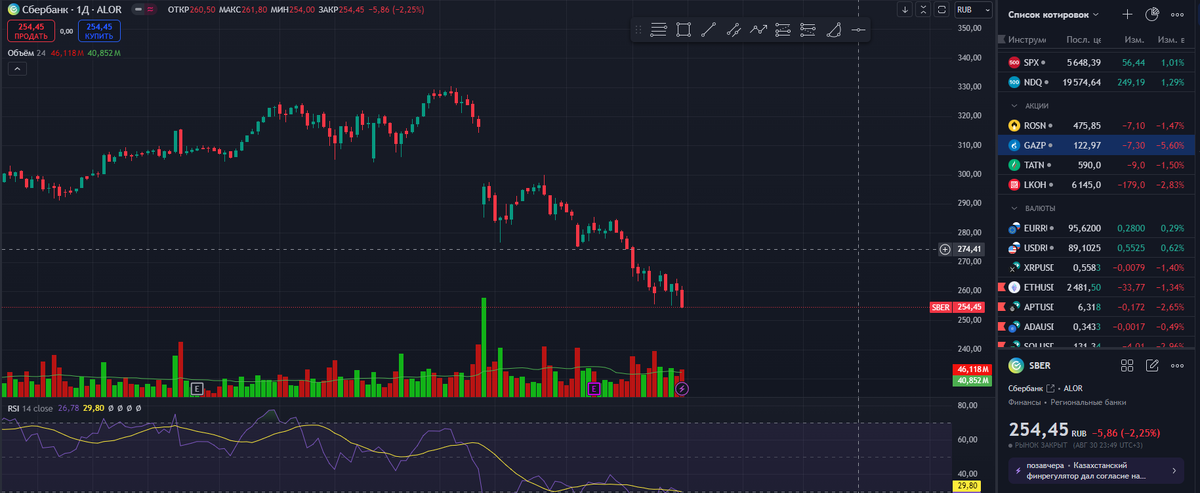Select the USDRI currency row
Screen dimensions: 1200x493
[1097, 247]
